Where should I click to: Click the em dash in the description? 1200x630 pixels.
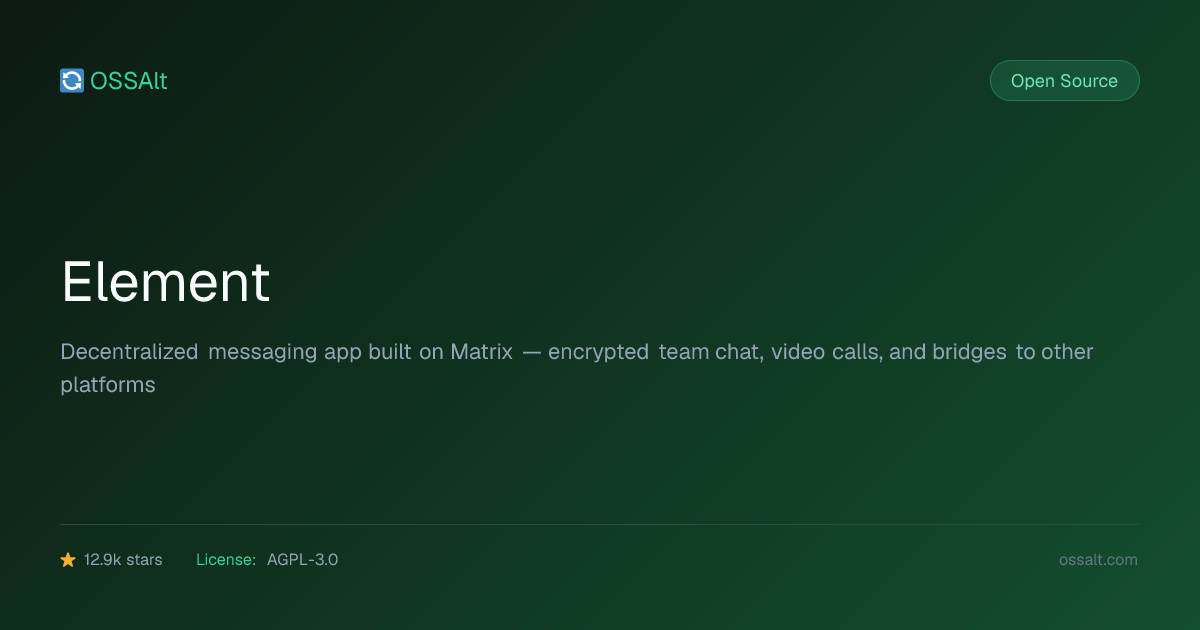point(532,353)
